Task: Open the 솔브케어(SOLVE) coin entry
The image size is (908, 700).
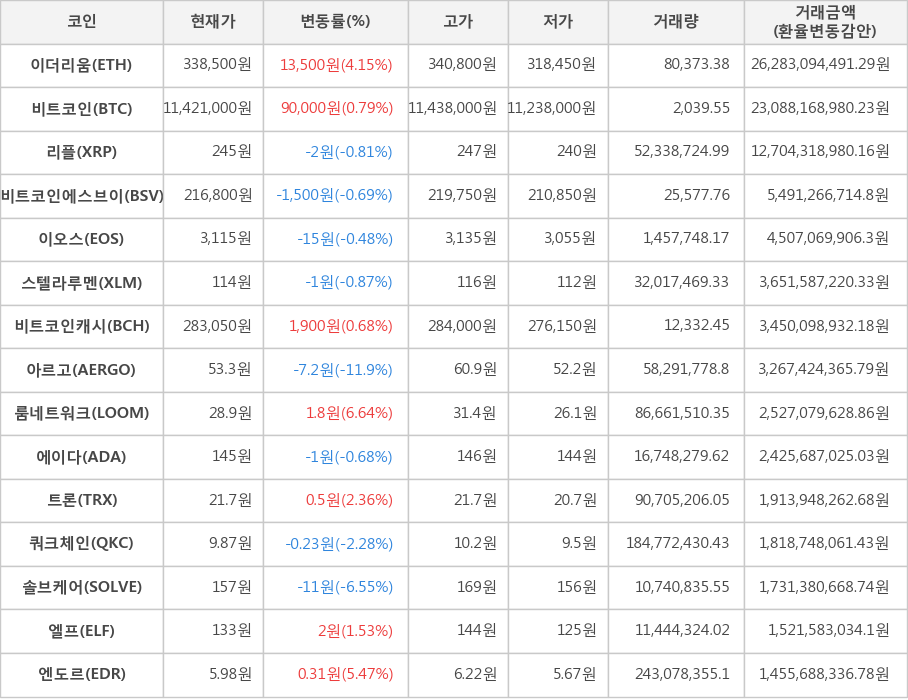Action: pos(82,587)
